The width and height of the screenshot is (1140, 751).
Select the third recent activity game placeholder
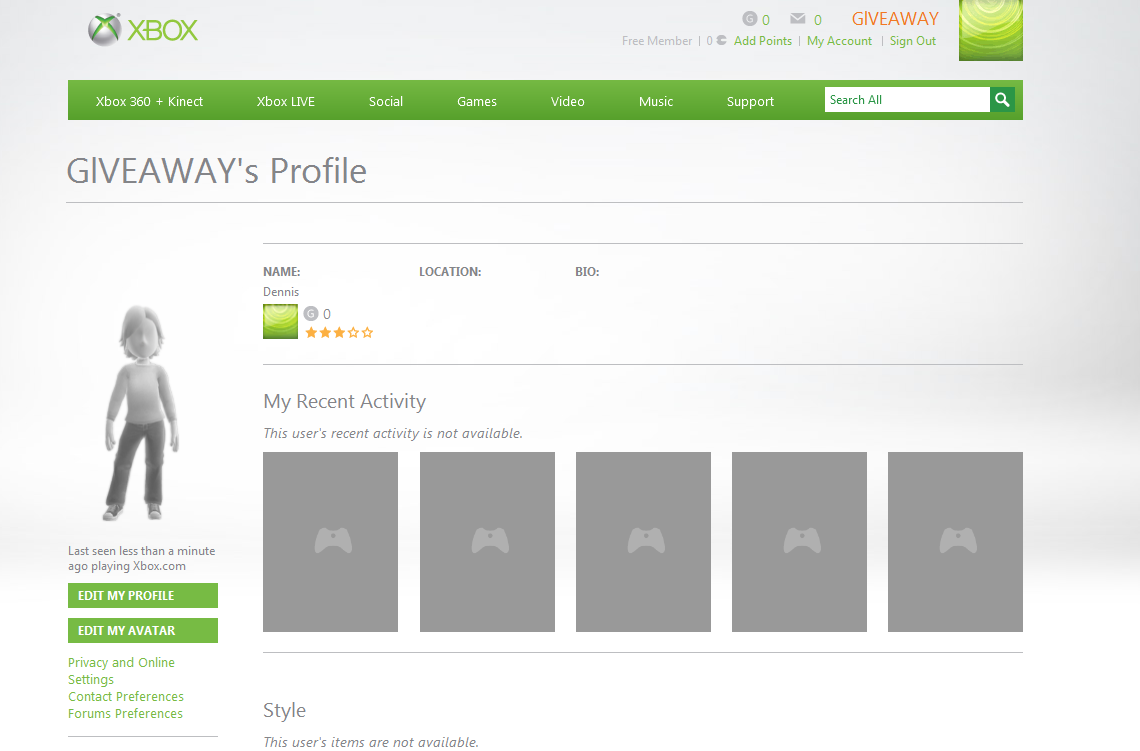tap(643, 542)
